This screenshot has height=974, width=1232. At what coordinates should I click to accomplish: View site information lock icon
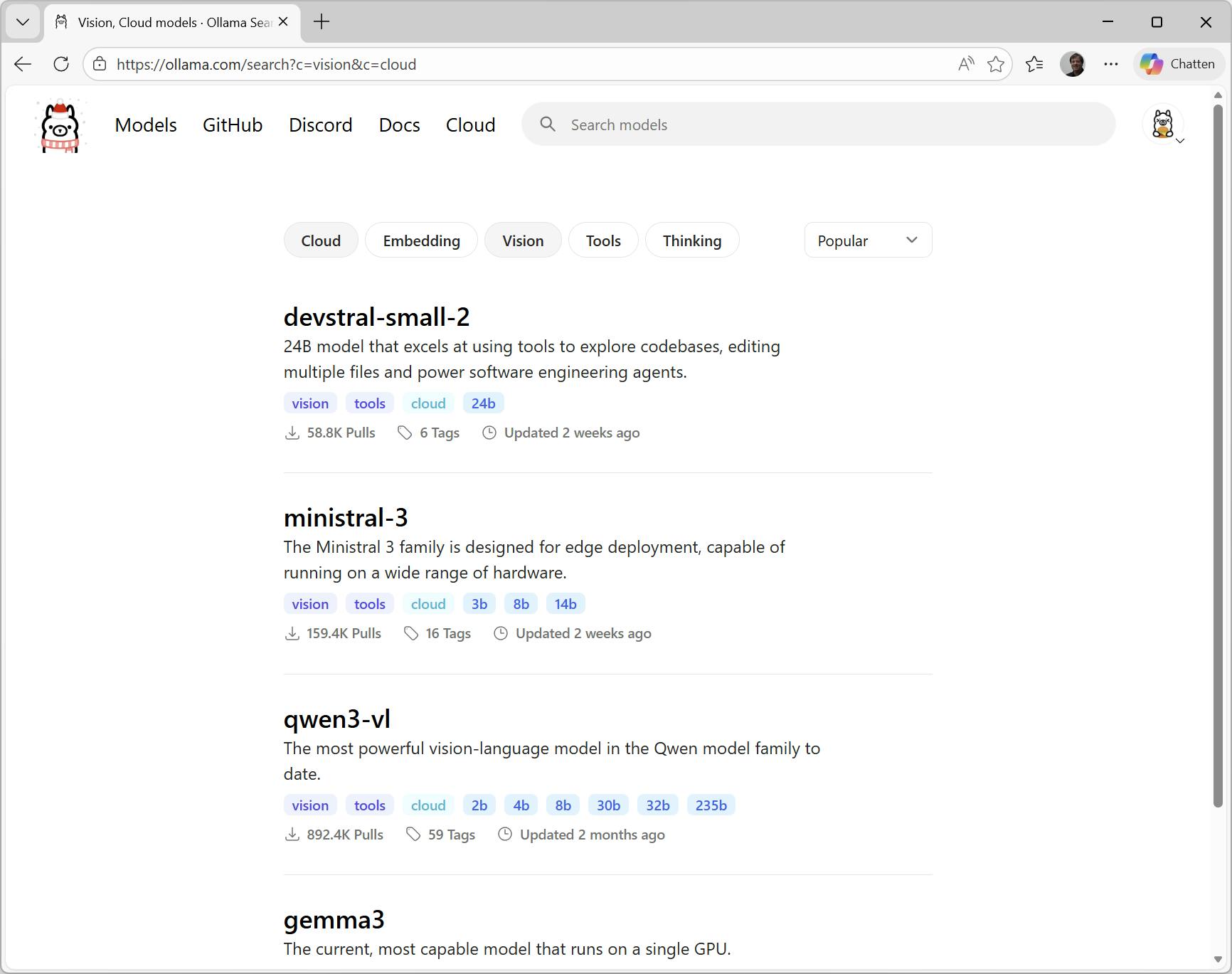pyautogui.click(x=100, y=64)
